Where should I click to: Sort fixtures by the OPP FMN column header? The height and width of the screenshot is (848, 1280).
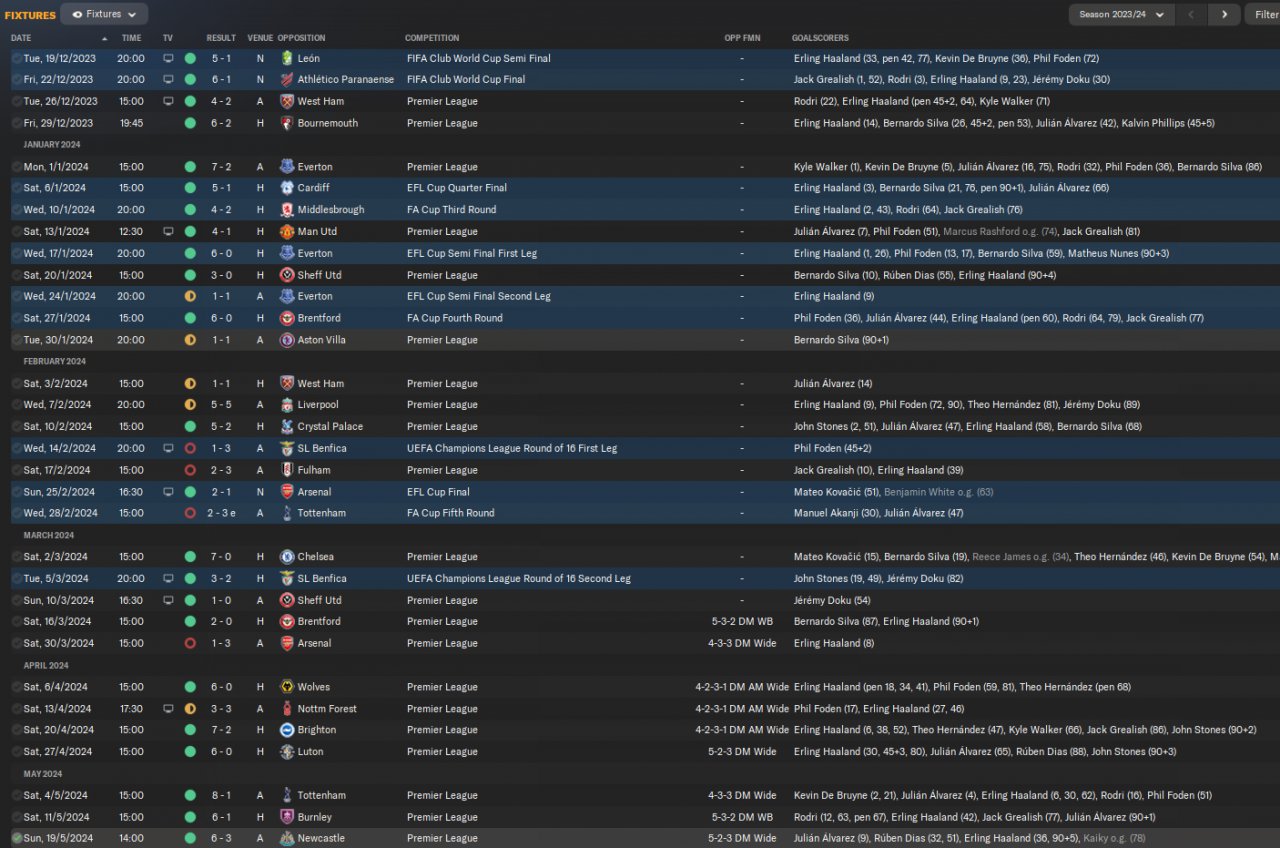[x=742, y=38]
